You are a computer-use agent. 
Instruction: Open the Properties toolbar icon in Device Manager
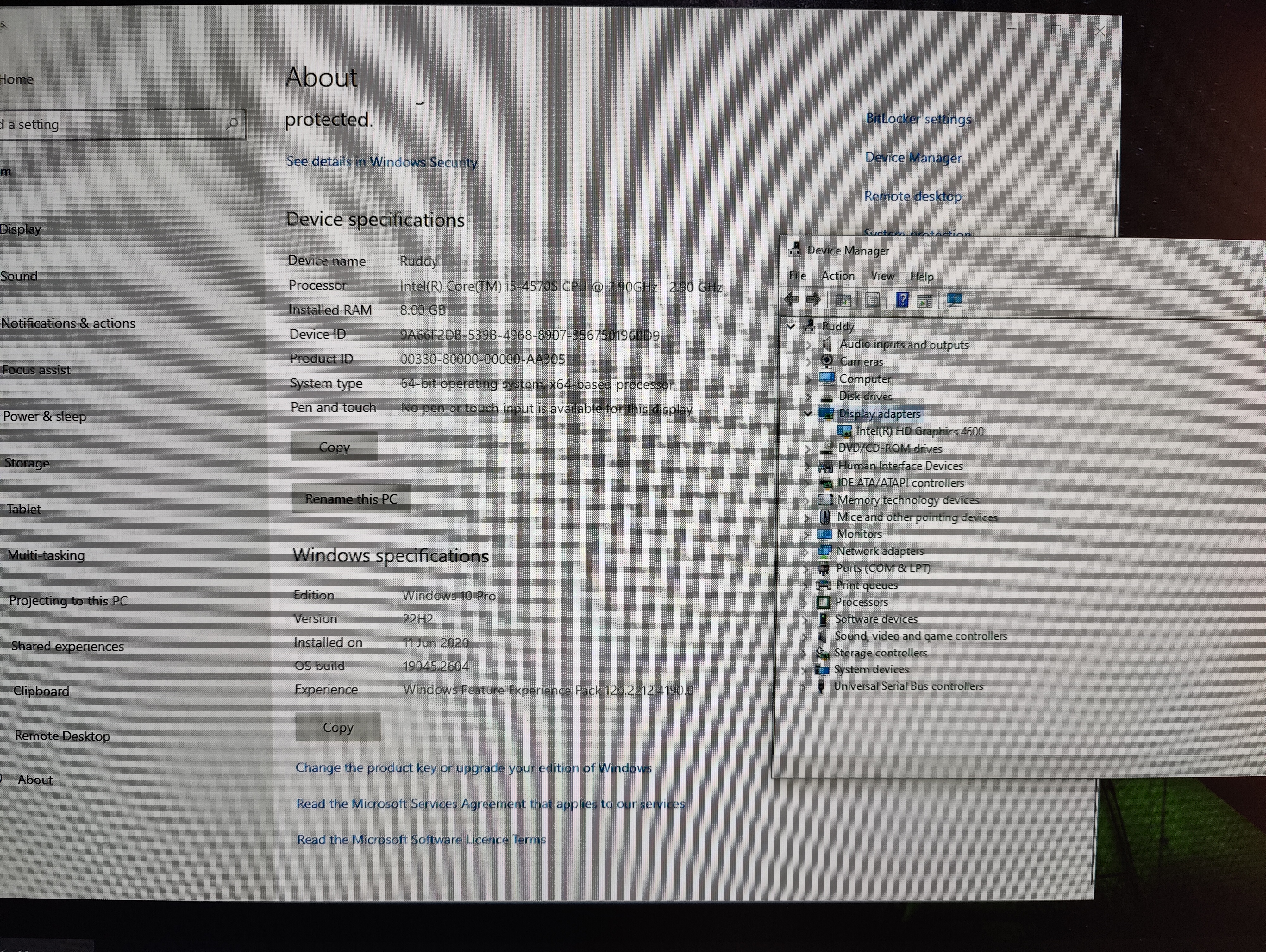pos(872,300)
